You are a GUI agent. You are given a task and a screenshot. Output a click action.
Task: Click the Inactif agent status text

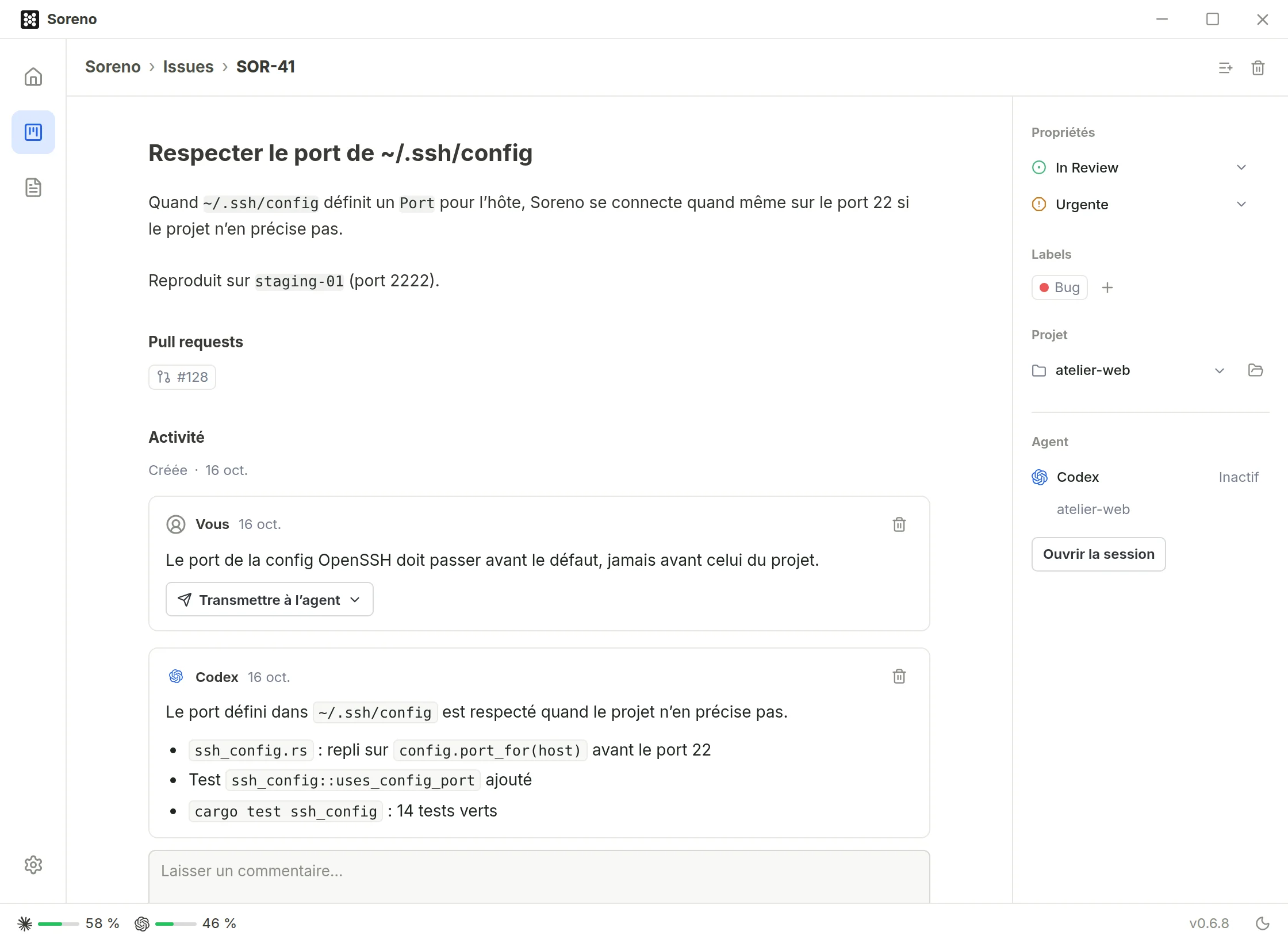[1239, 477]
